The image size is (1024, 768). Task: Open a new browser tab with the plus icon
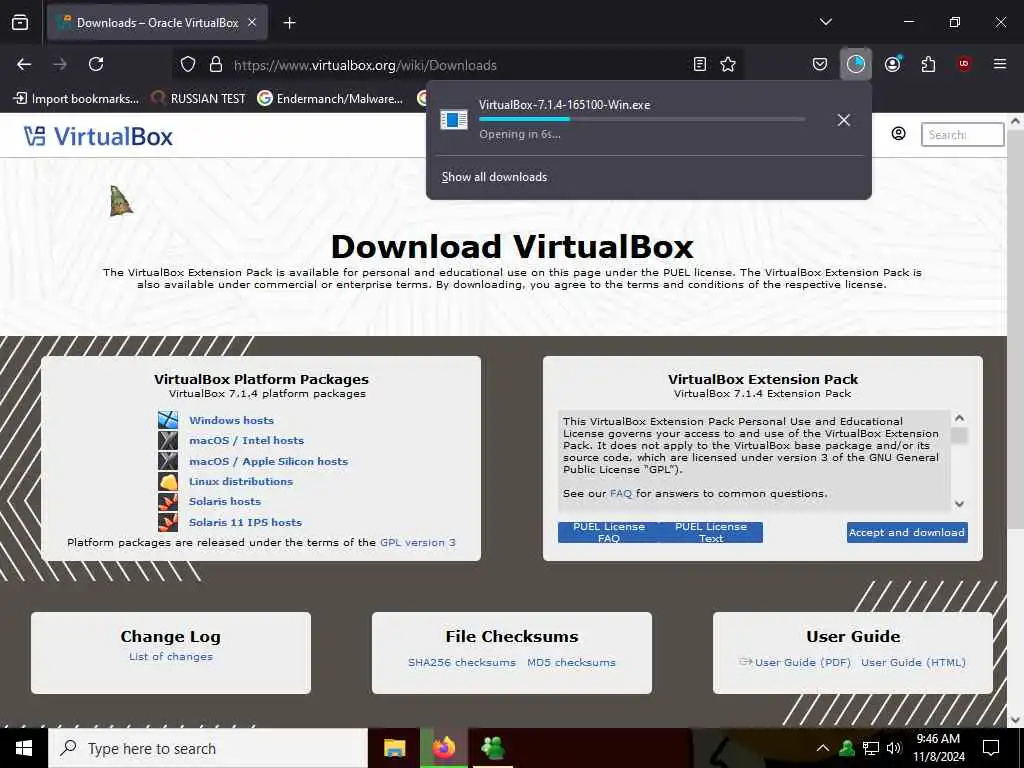[289, 23]
